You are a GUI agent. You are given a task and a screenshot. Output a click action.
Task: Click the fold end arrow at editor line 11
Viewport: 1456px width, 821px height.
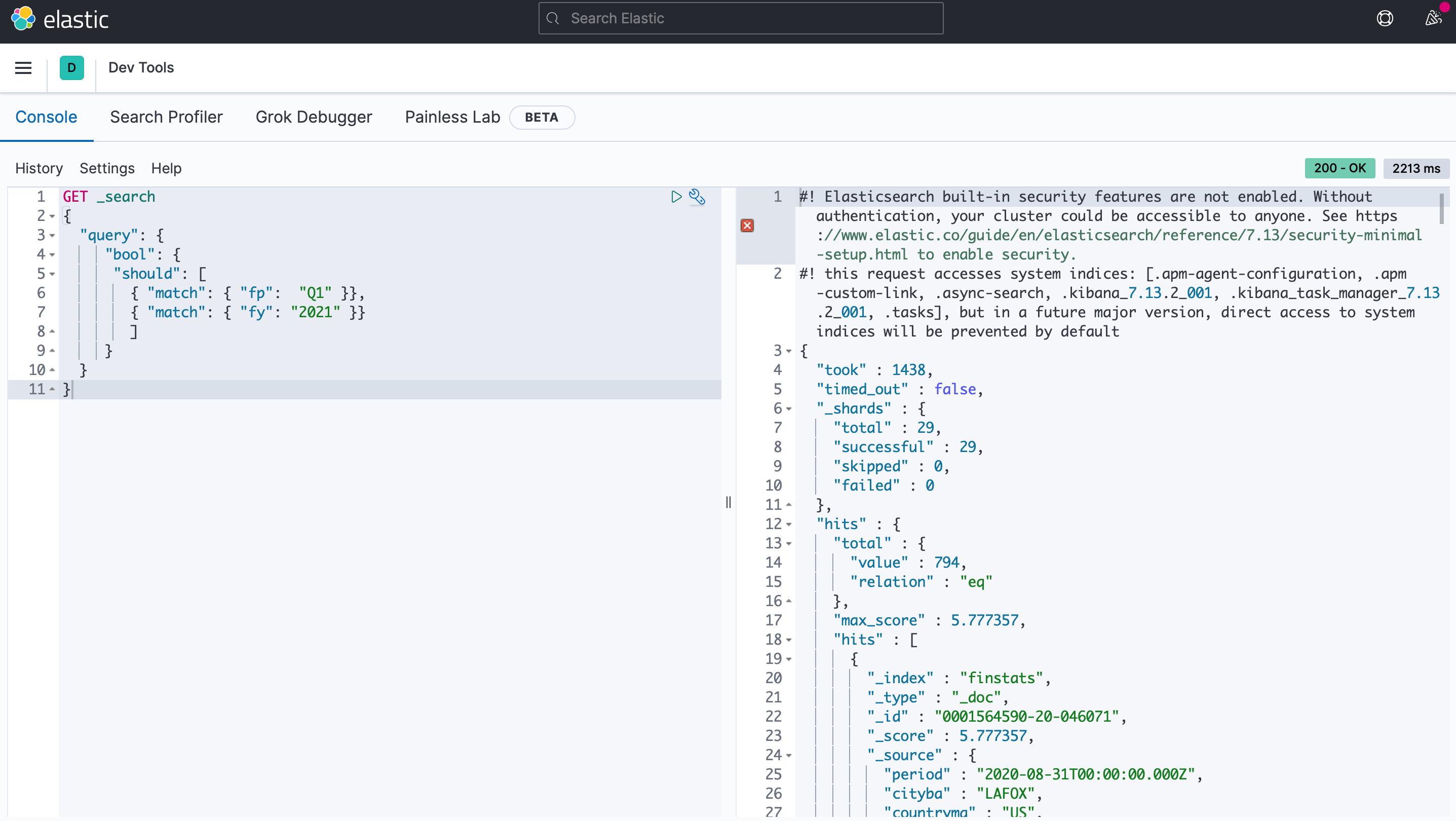52,389
